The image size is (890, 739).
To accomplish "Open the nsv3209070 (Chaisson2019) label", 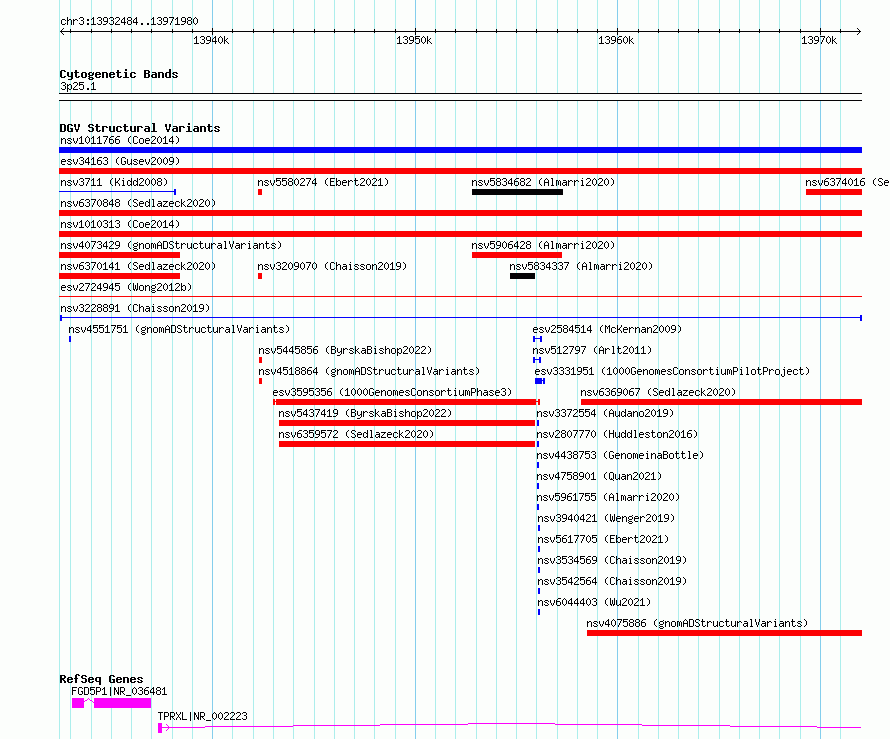I will [332, 266].
